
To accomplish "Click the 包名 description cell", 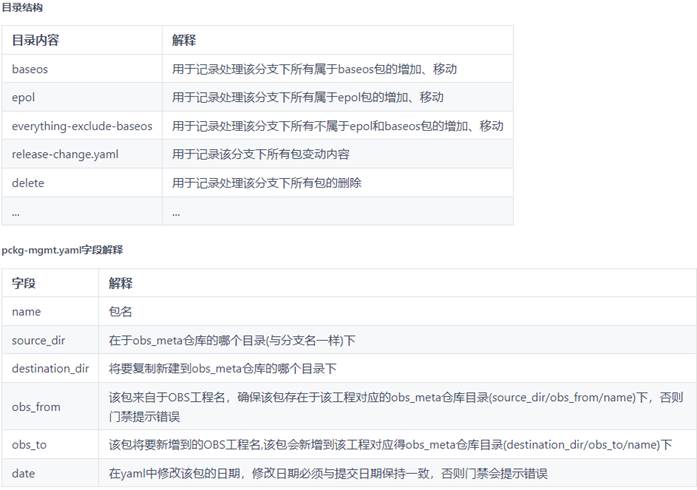I will pos(121,312).
